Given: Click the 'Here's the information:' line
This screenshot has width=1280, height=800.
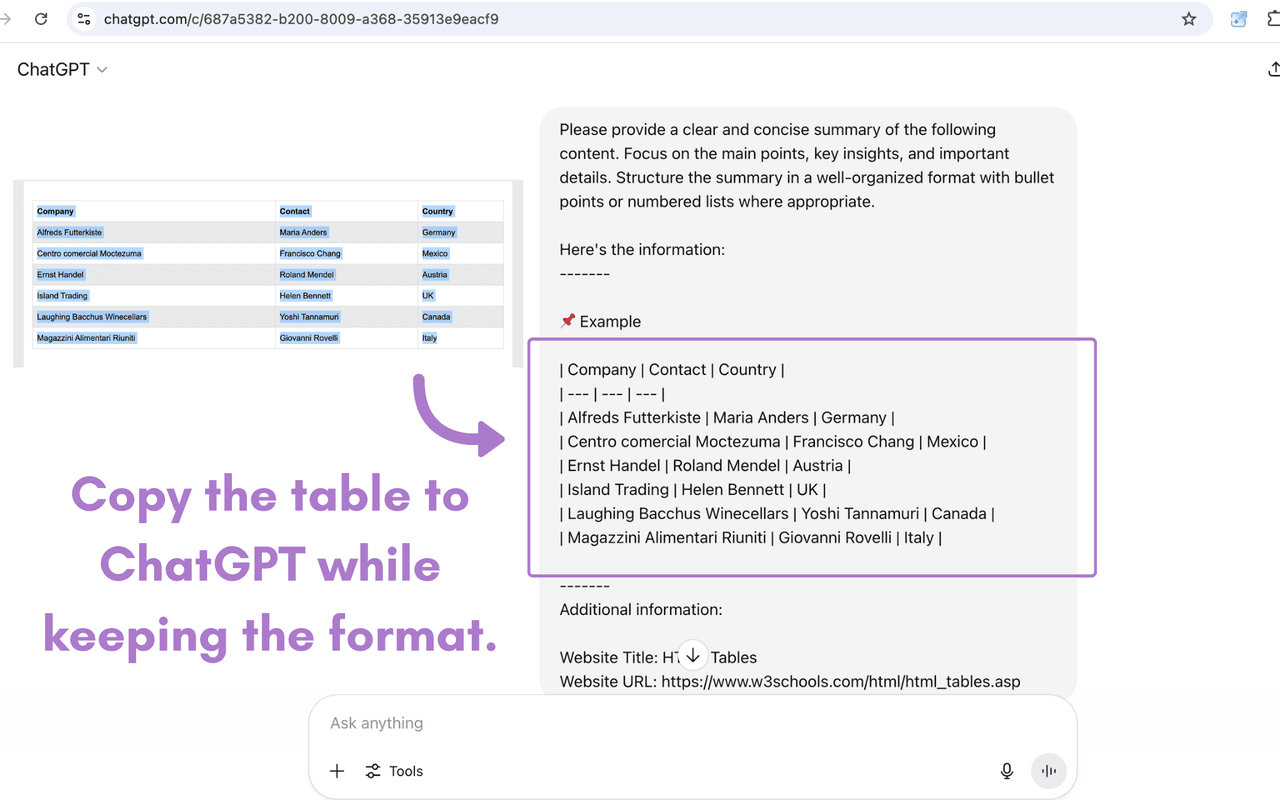Looking at the screenshot, I should (x=642, y=249).
